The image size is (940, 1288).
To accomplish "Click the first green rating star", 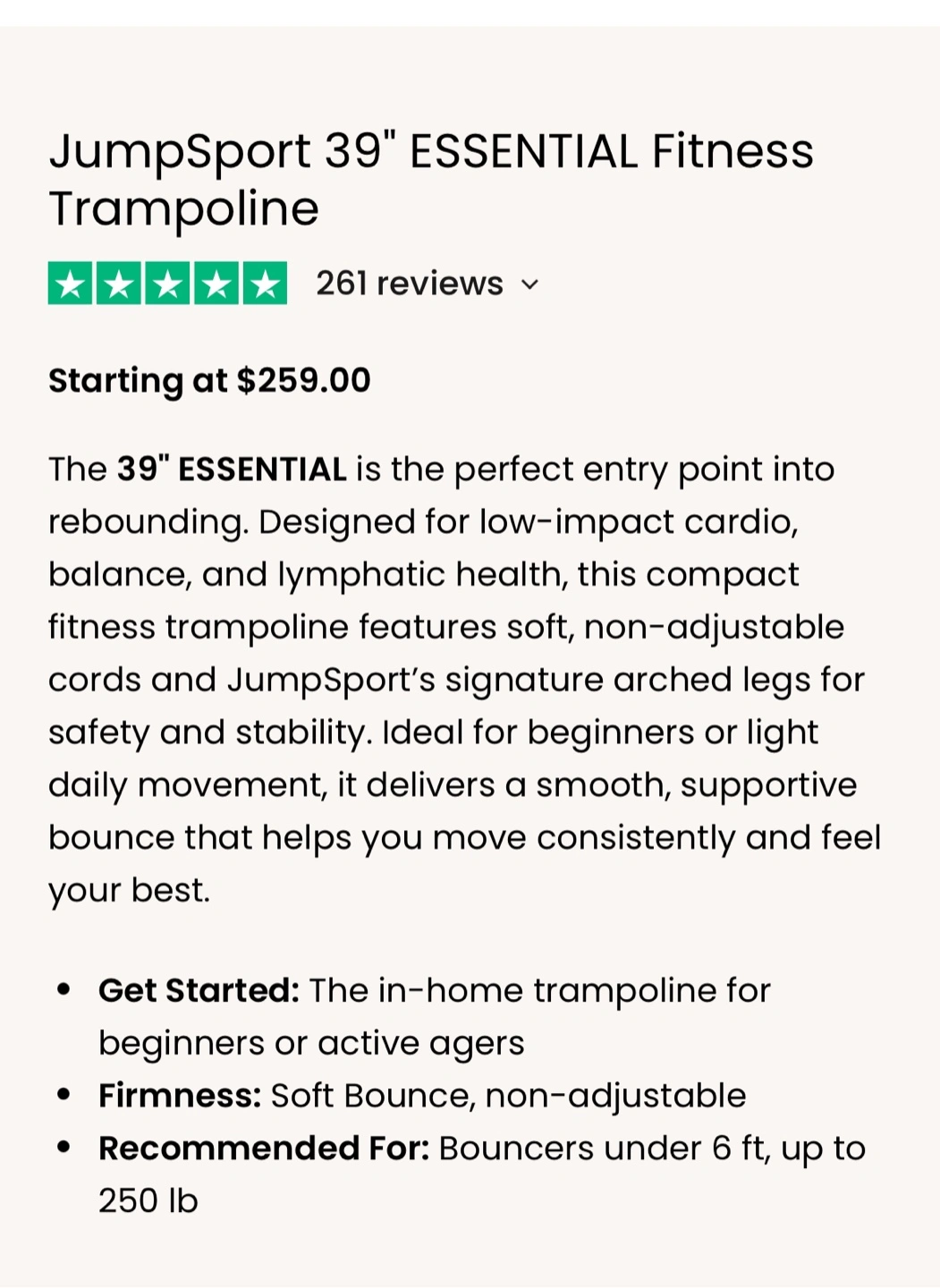I will 71,284.
